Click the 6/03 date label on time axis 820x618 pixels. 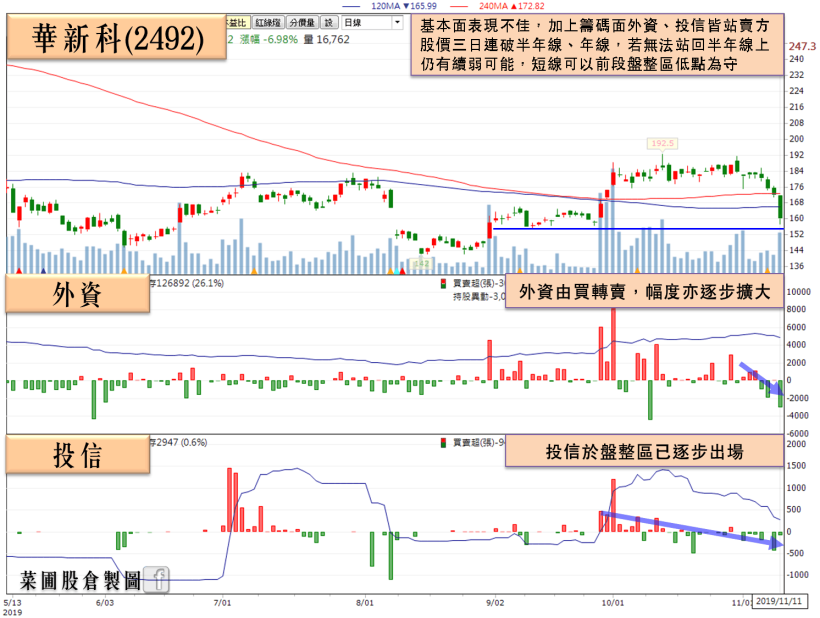tap(105, 603)
